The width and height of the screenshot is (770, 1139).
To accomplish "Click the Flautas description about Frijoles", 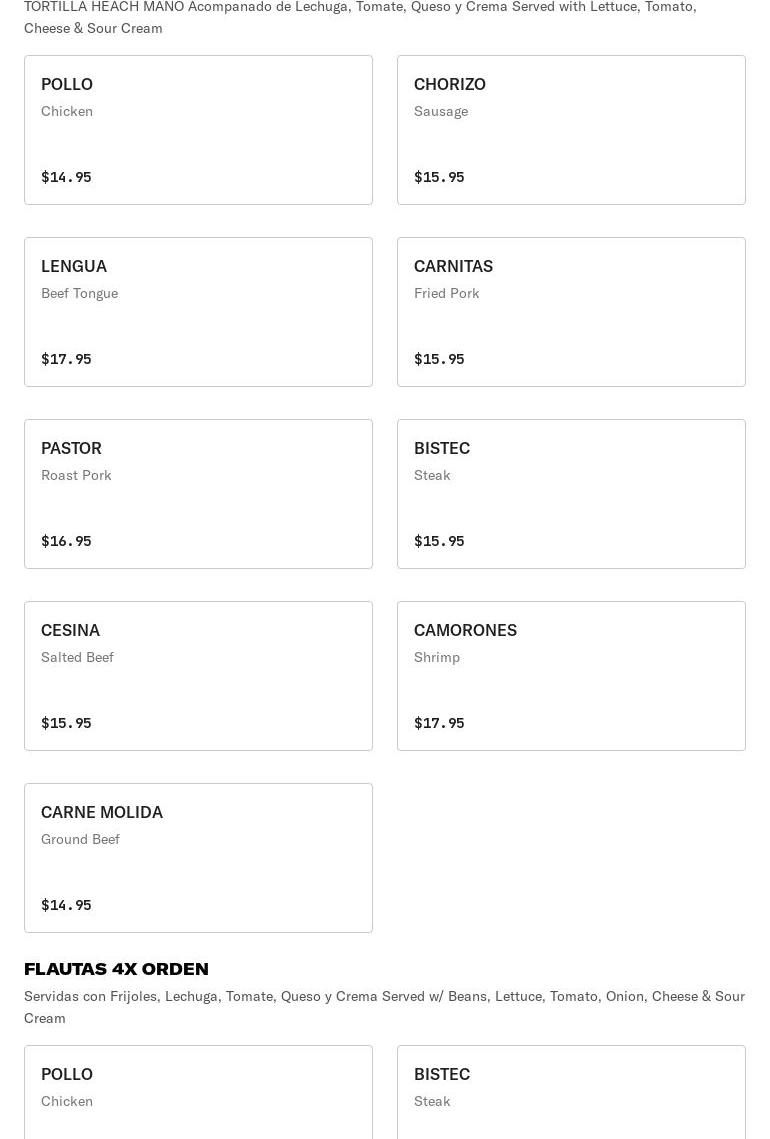I will point(384,1007).
